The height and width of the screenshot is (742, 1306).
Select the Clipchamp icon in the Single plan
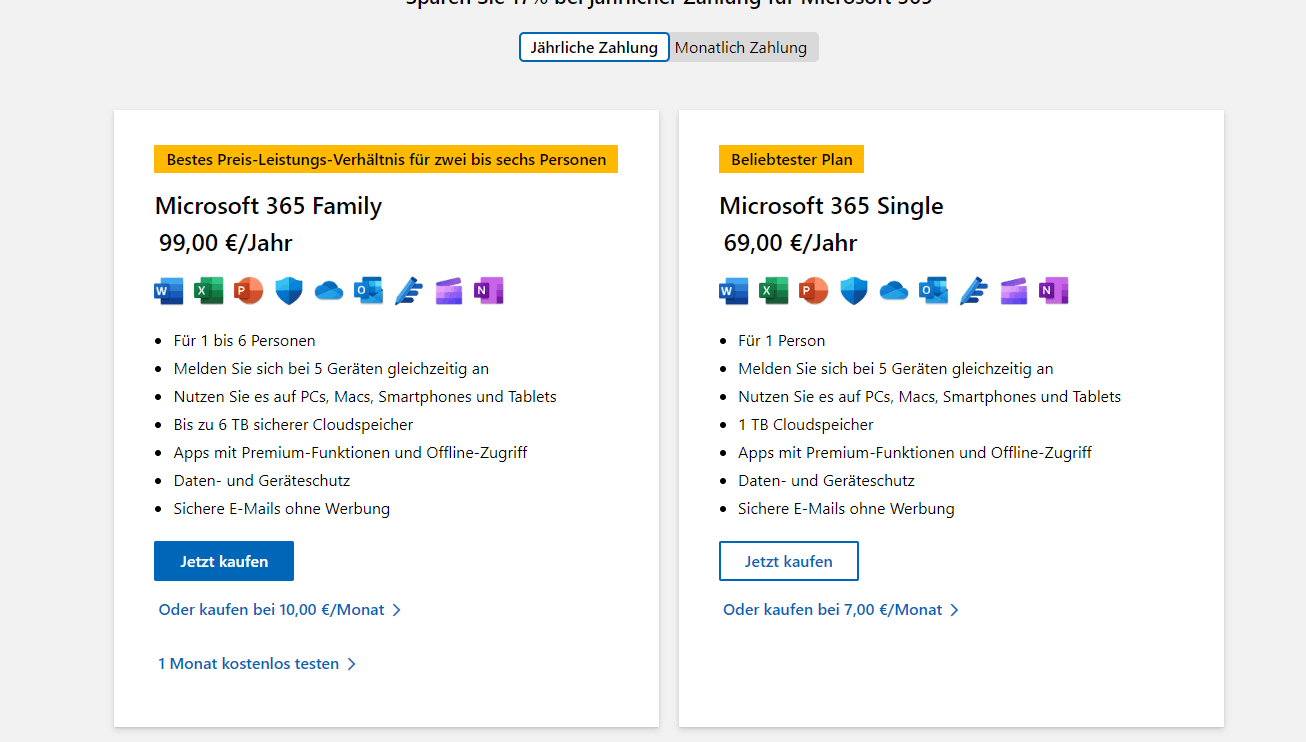(x=1014, y=291)
